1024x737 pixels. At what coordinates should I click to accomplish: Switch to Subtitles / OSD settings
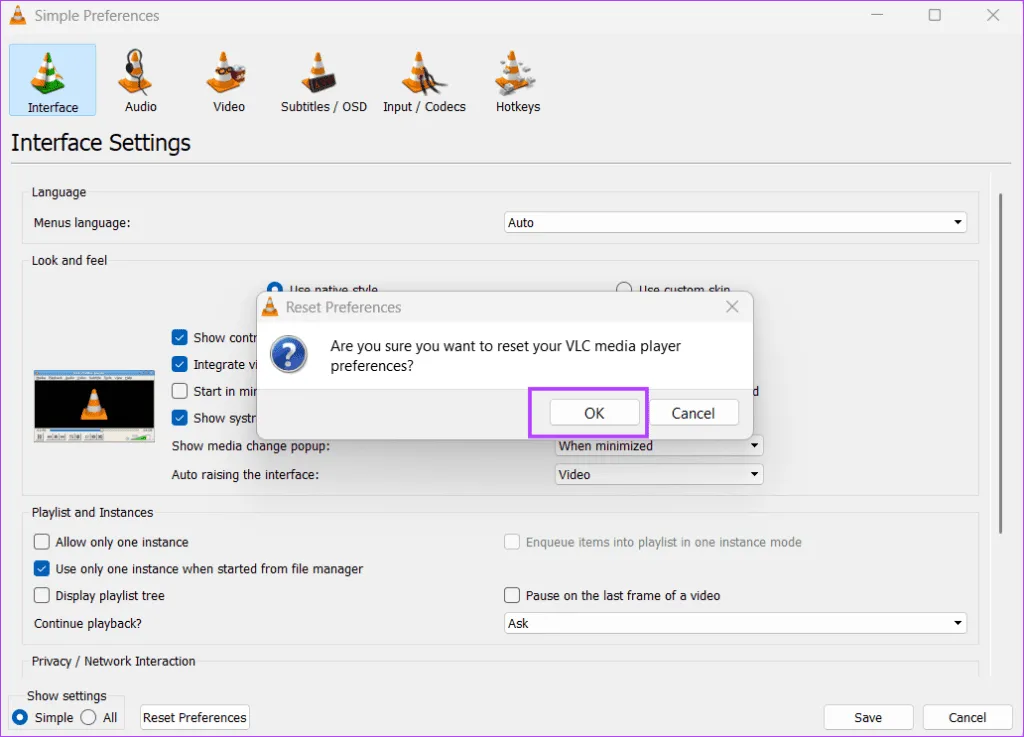323,81
